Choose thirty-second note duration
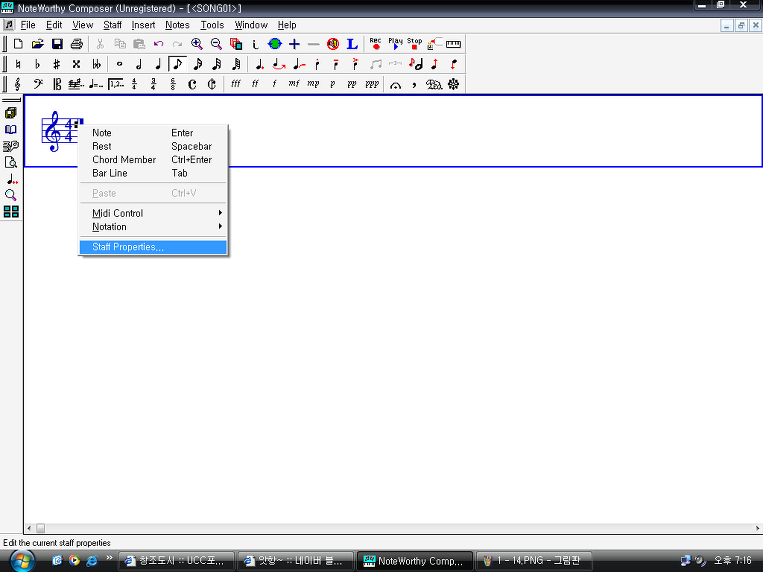 coord(217,64)
